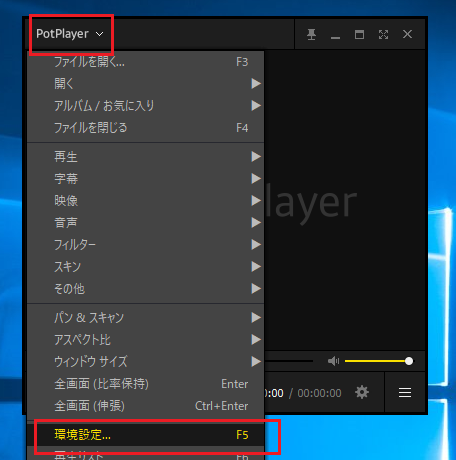Click the gray seek bar track

289,361
